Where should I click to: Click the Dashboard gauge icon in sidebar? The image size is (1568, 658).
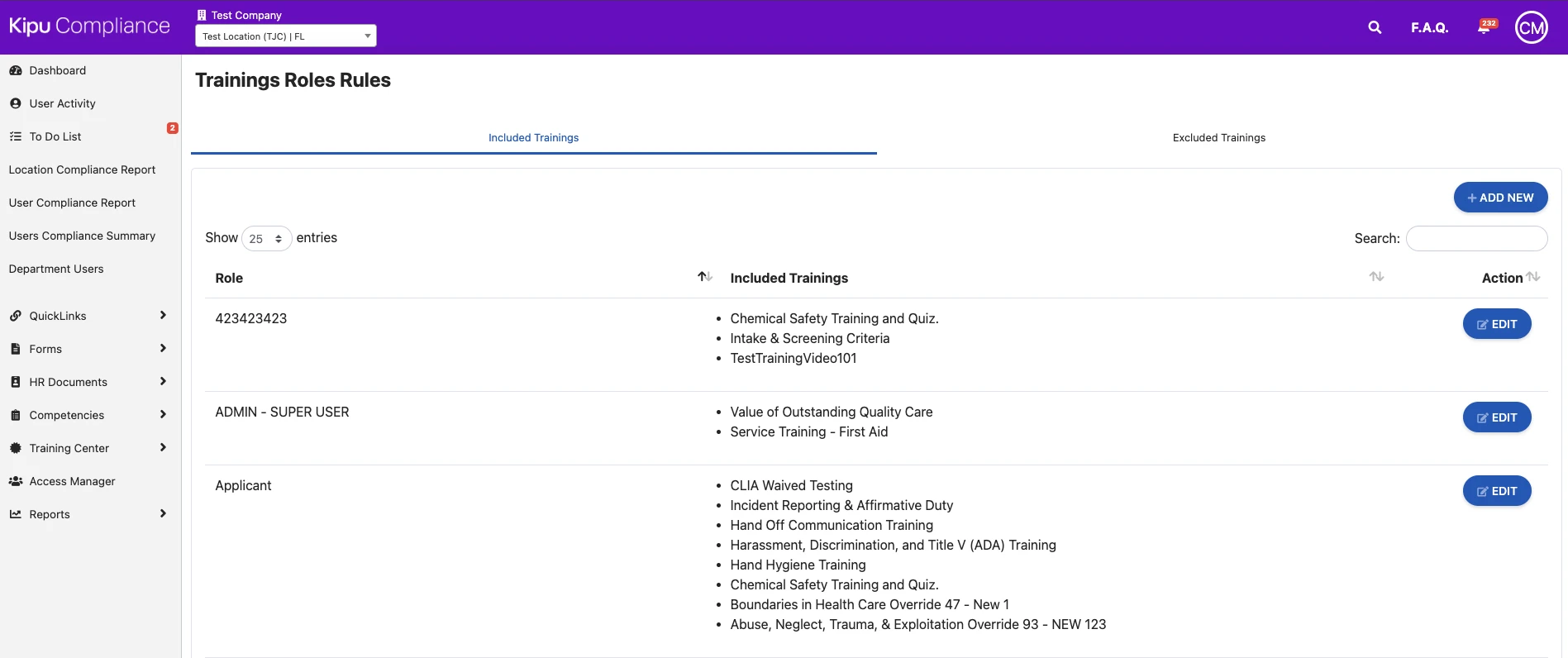pos(15,70)
